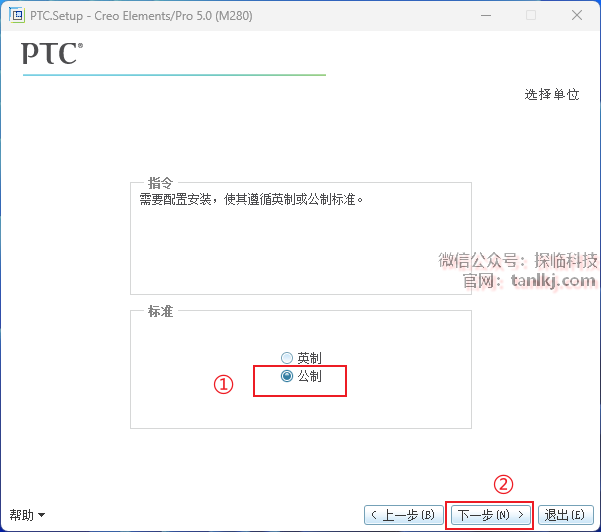Click the 选择单位 heading text
This screenshot has height=532, width=601.
tap(552, 94)
